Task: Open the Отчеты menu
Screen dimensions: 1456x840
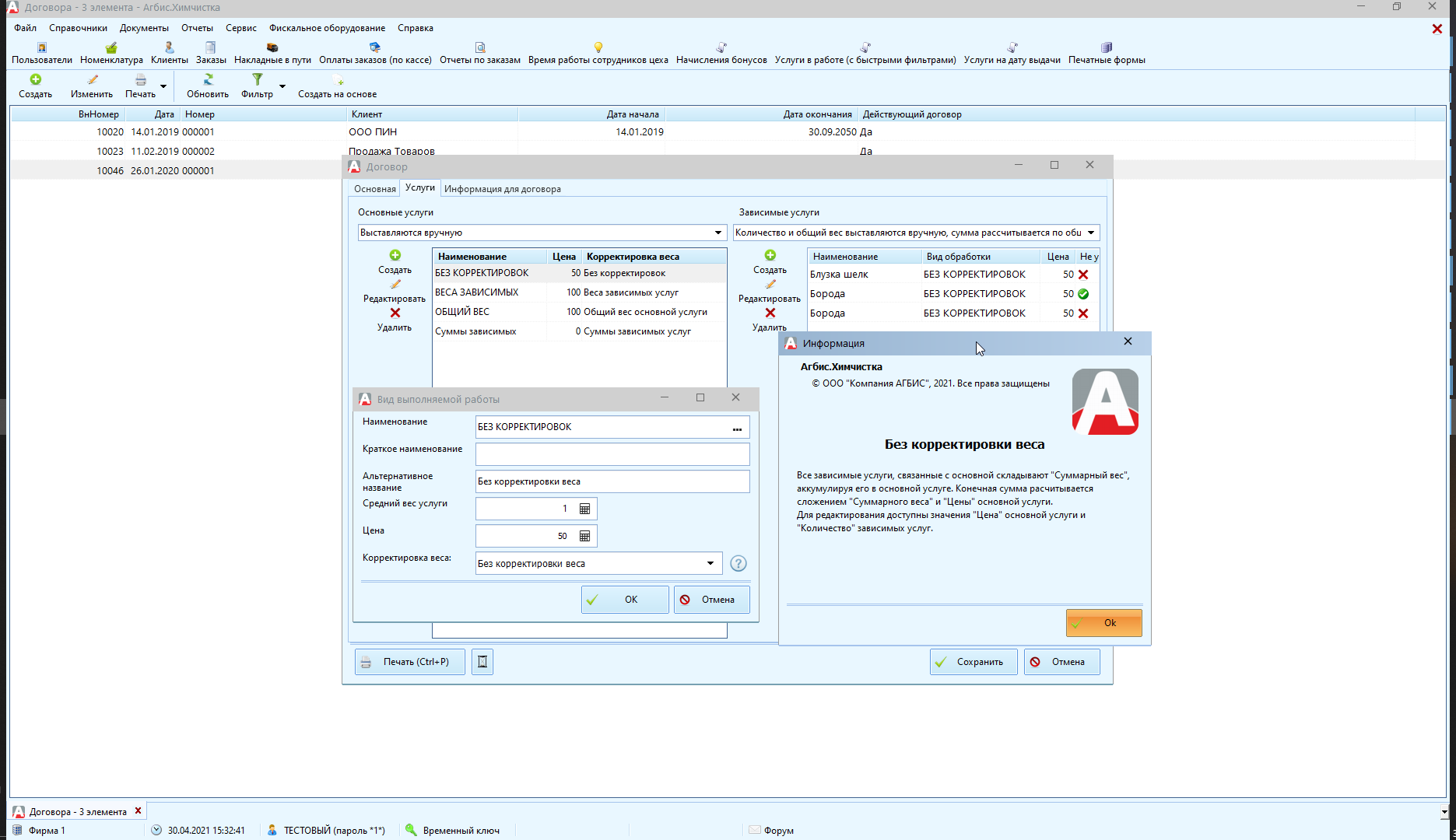Action: point(197,28)
